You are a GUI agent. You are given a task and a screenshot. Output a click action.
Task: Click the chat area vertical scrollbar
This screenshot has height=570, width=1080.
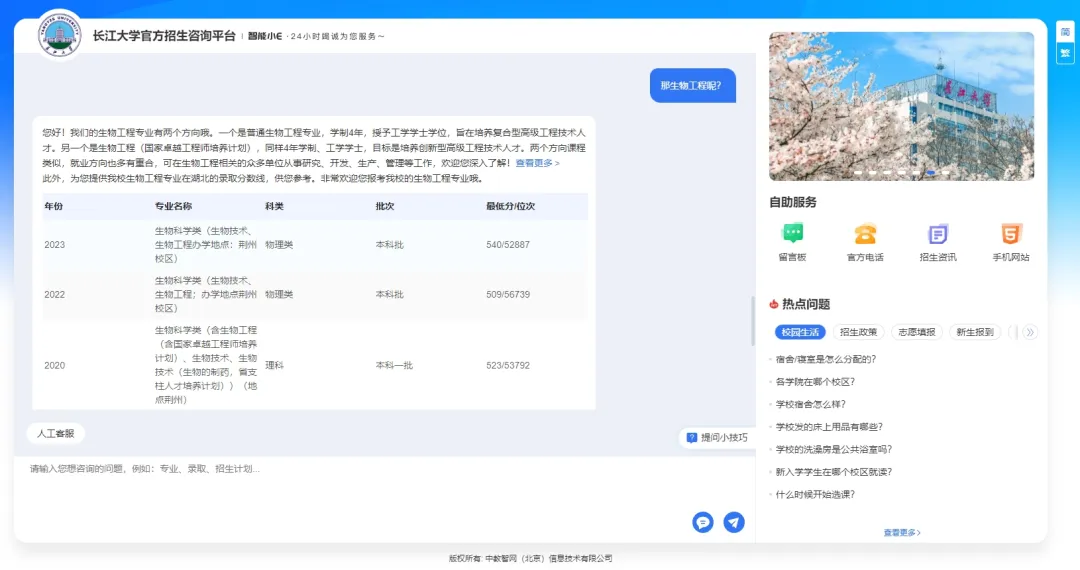pos(752,320)
